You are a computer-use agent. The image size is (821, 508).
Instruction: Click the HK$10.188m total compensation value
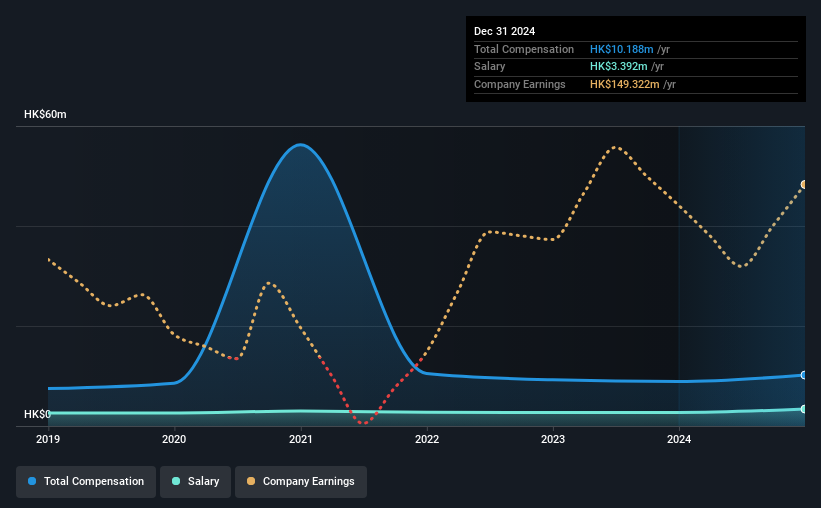pyautogui.click(x=622, y=49)
